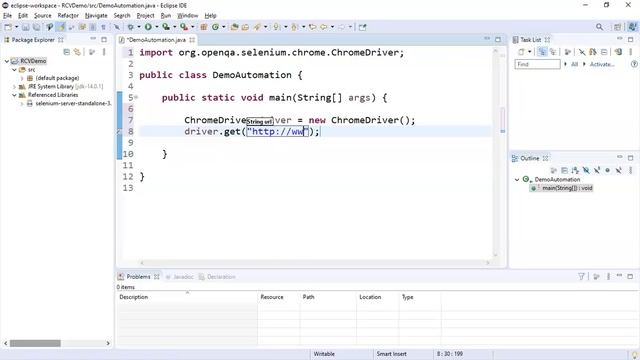Viewport: 640px width, 360px height.
Task: Click the Next Annotation toolbar icon
Action: 277,27
